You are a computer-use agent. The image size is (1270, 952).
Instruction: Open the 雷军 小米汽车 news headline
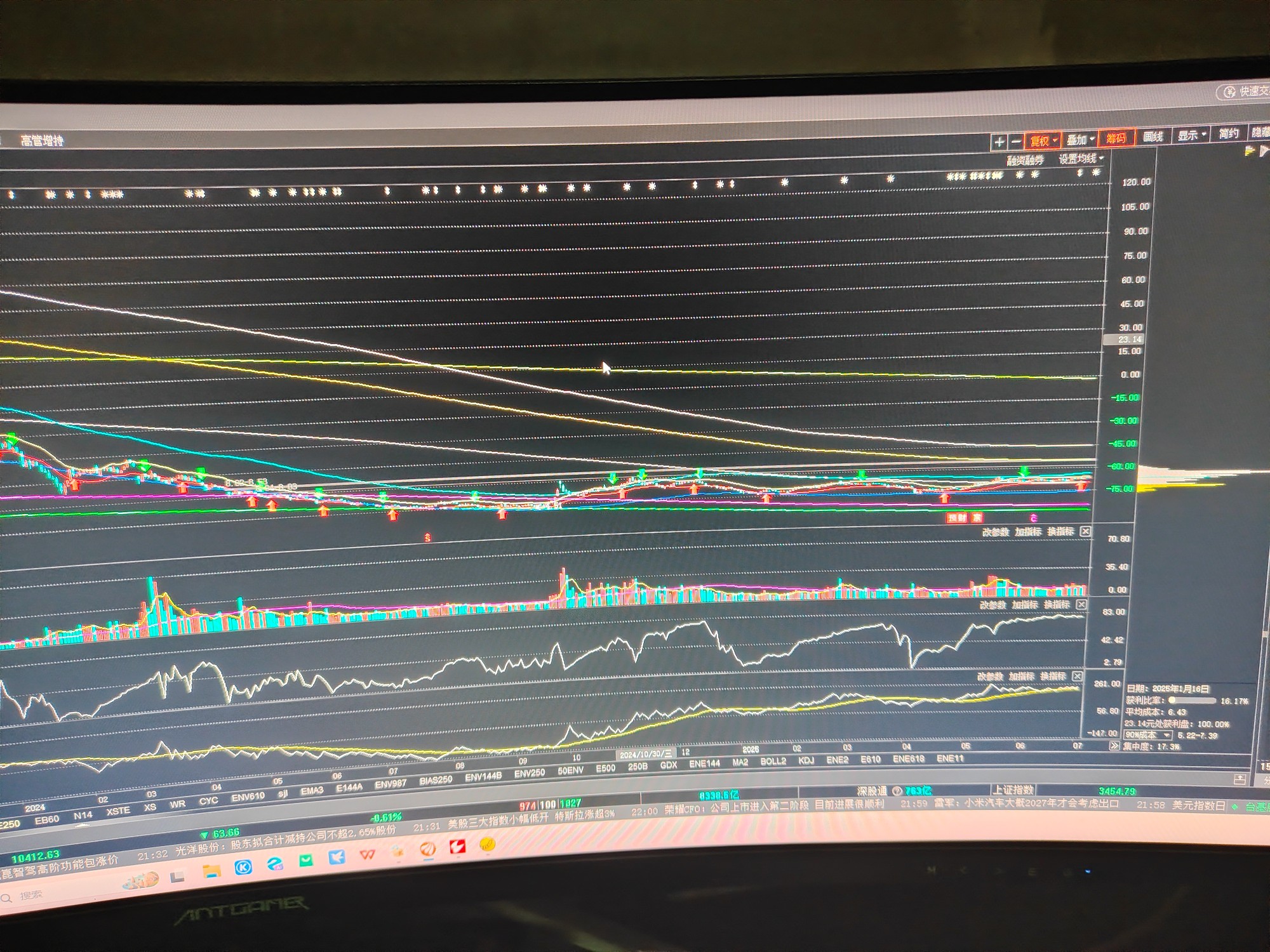coord(1026,803)
